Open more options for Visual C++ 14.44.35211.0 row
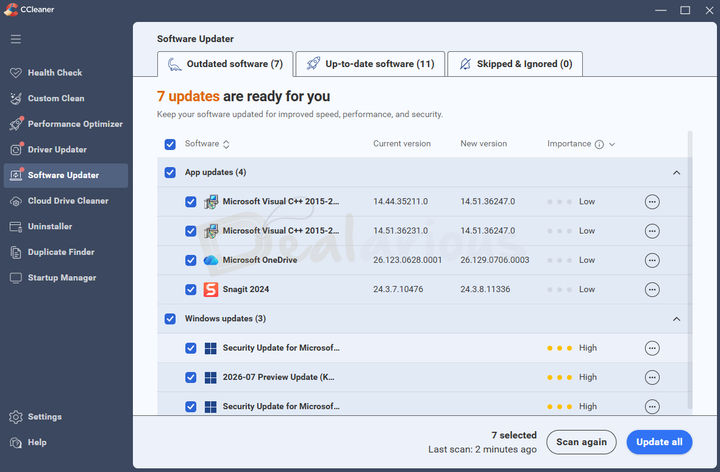The width and height of the screenshot is (720, 472). click(652, 202)
